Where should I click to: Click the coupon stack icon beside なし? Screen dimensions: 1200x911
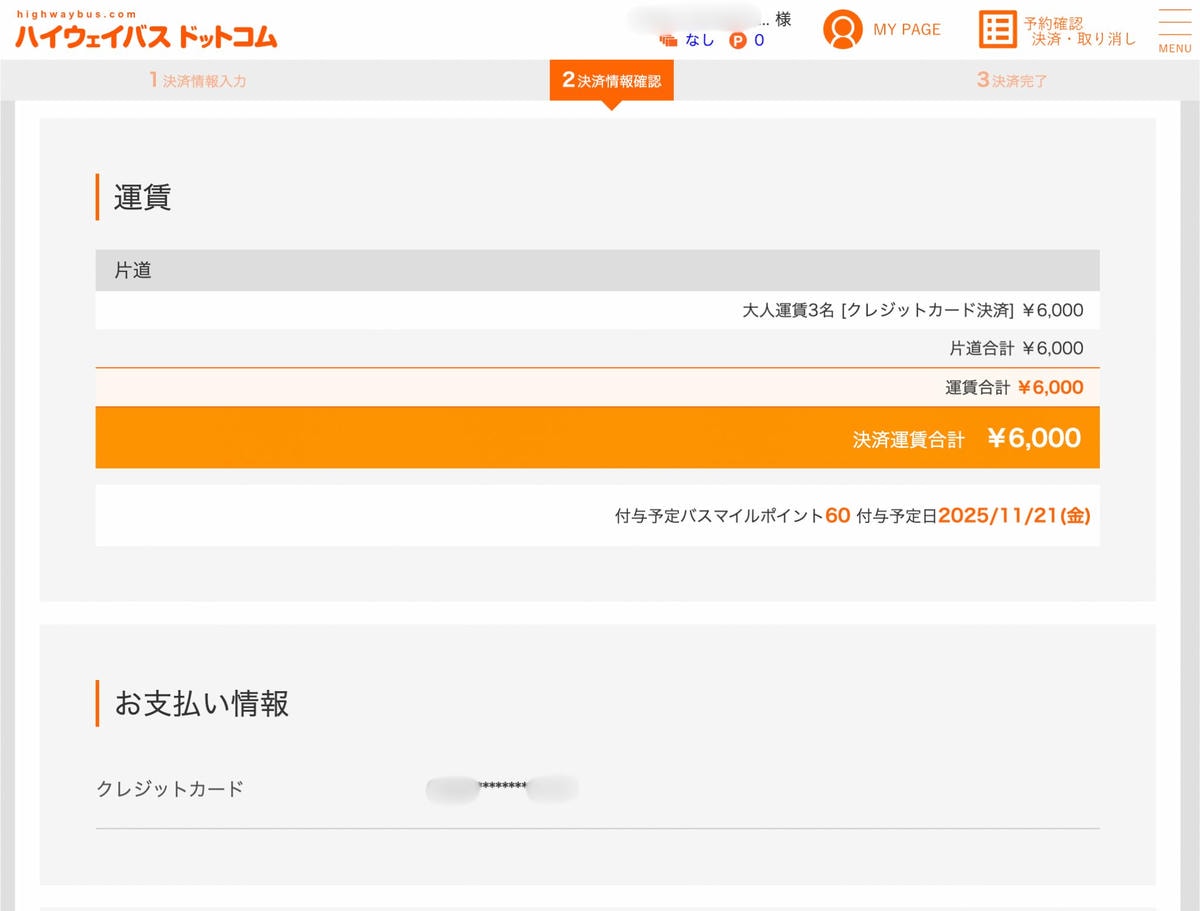[669, 41]
